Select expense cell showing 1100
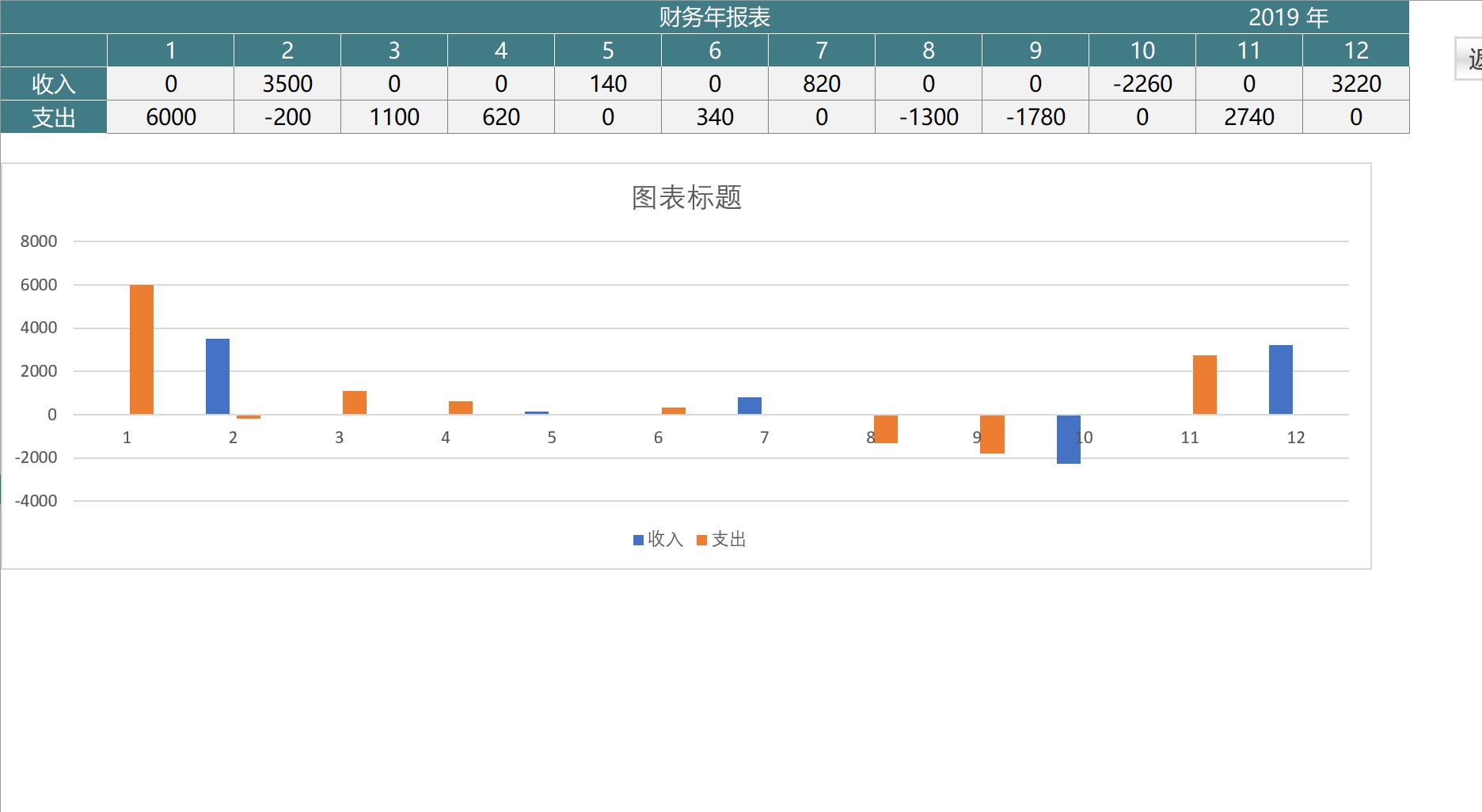1482x812 pixels. pos(394,117)
